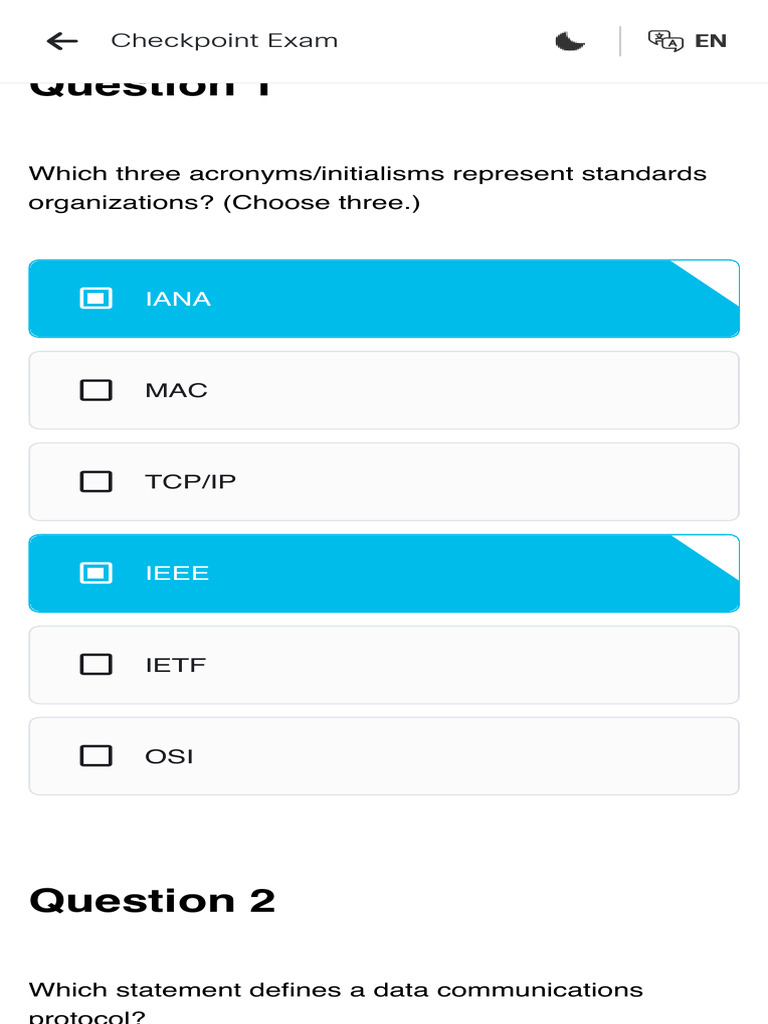768x1024 pixels.
Task: Go back using the left arrow icon
Action: (x=62, y=41)
